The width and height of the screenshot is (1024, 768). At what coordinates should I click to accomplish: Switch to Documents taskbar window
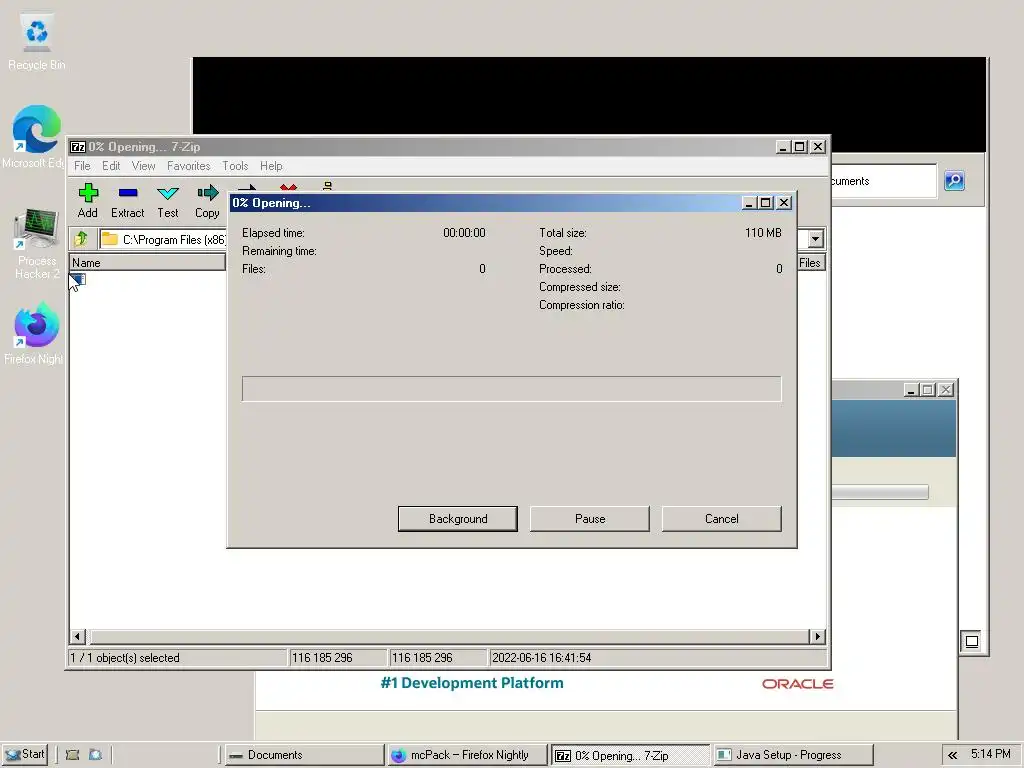tap(304, 755)
